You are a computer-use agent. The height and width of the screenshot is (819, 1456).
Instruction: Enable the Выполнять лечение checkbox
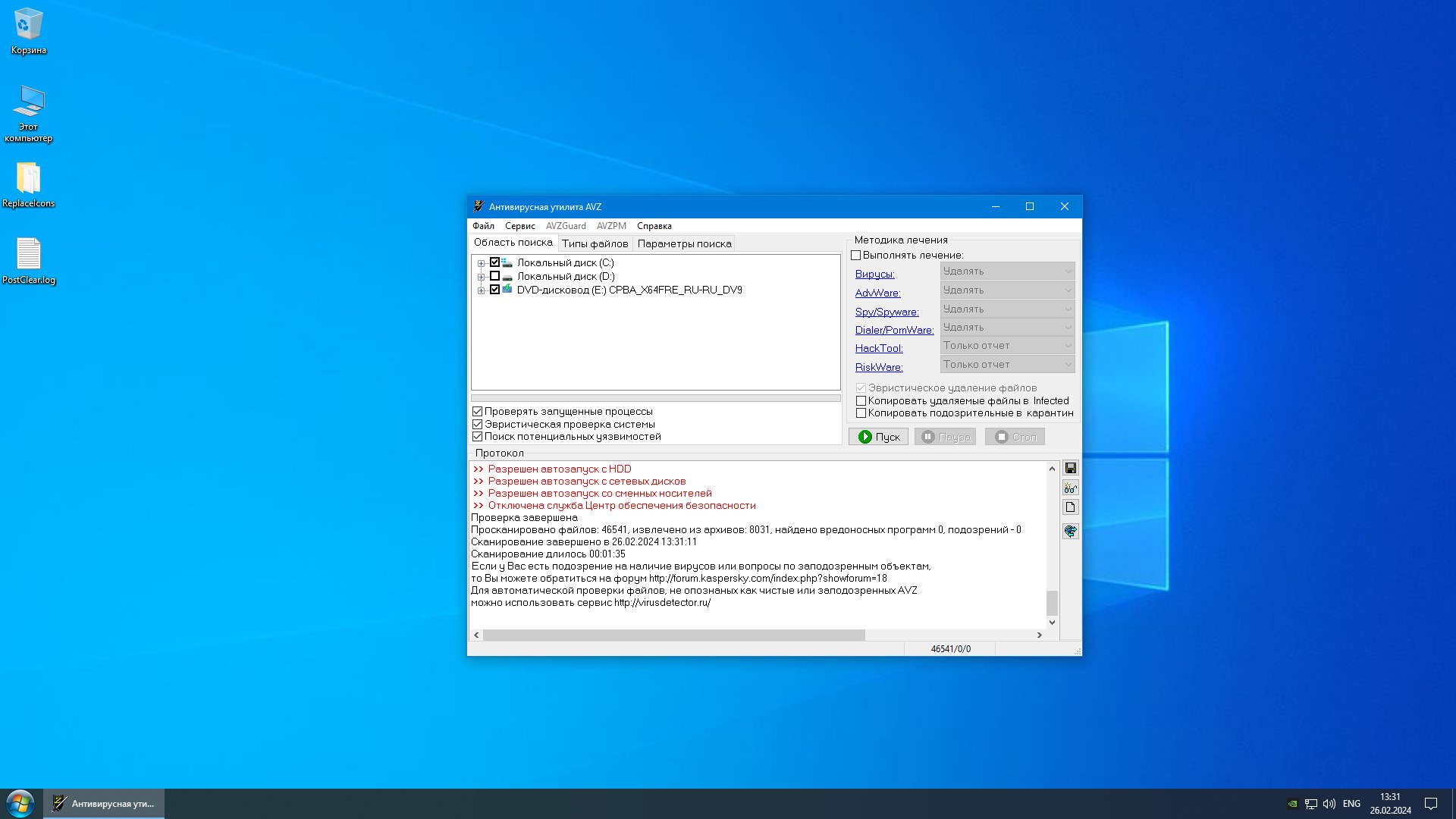point(856,256)
